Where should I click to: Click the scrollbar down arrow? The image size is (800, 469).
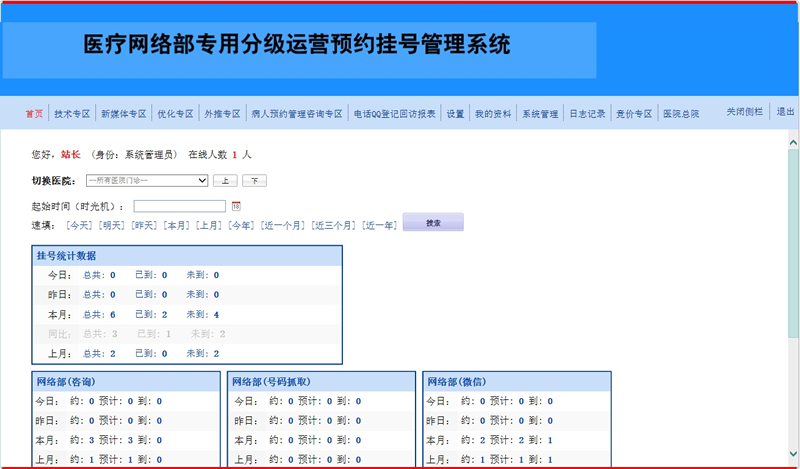pos(793,453)
